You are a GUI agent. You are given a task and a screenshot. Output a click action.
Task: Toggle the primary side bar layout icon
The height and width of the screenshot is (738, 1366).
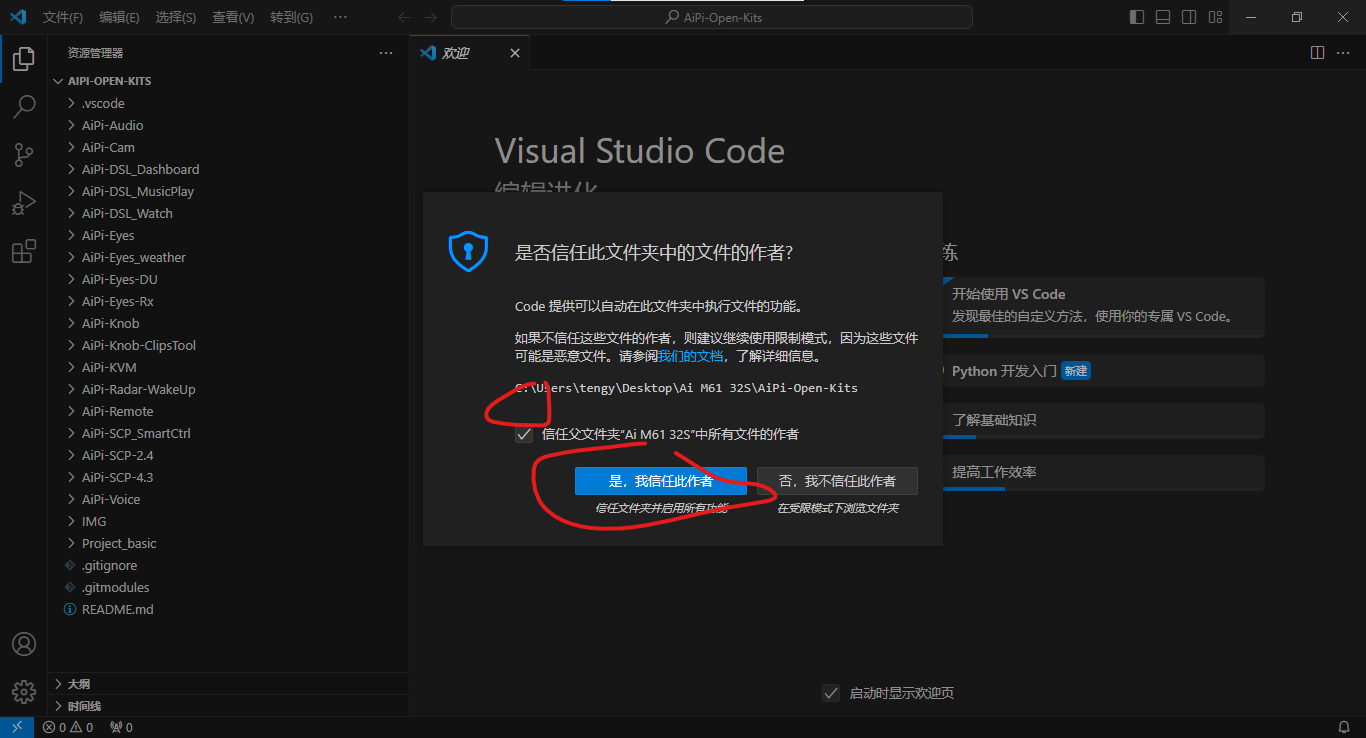[x=1137, y=17]
